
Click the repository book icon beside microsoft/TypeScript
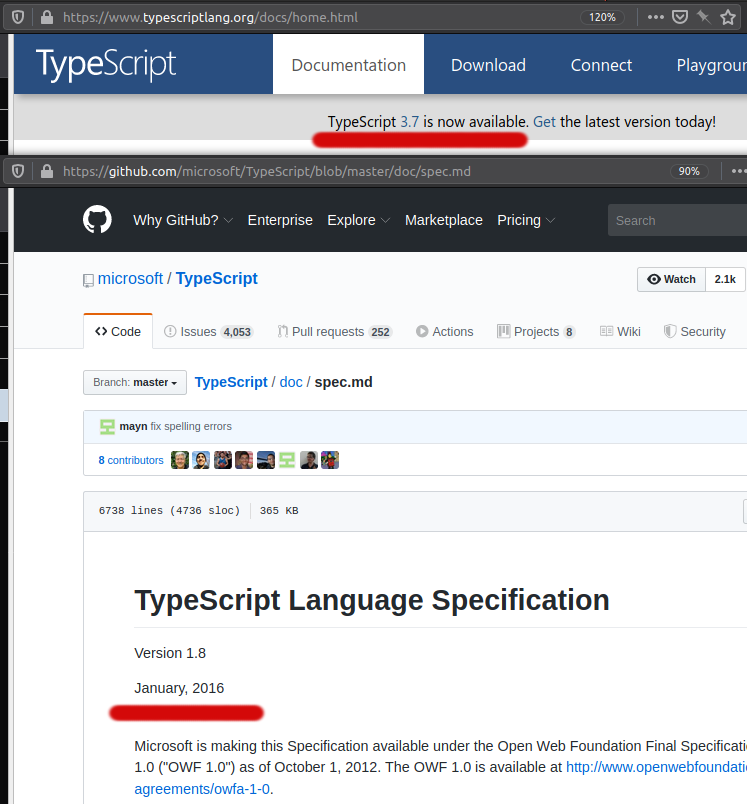(x=87, y=280)
